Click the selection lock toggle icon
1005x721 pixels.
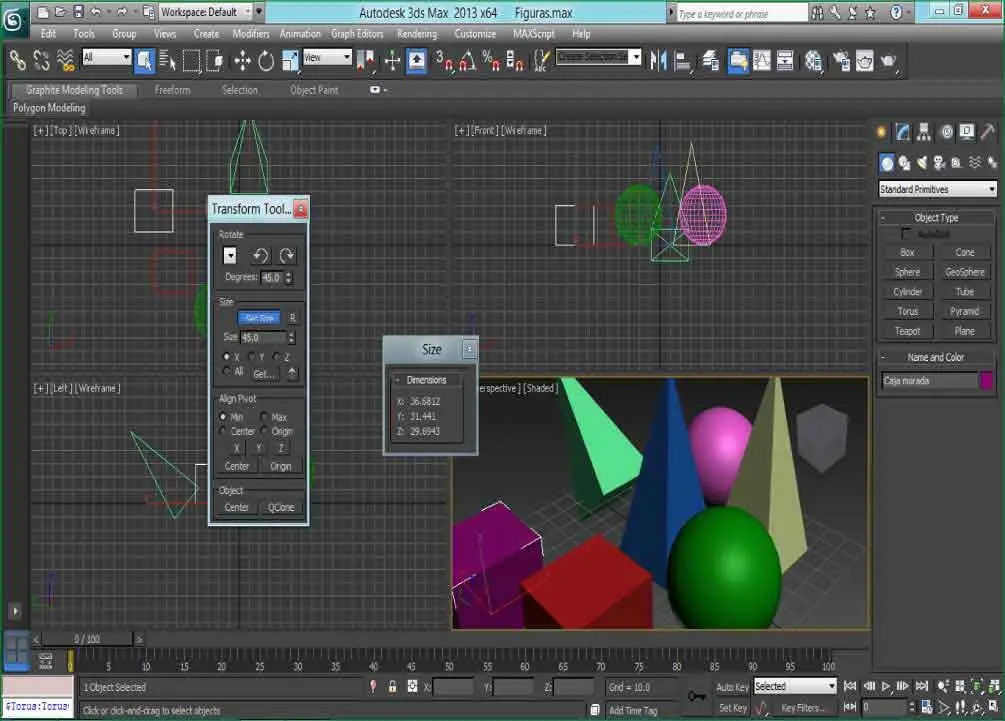coord(392,686)
